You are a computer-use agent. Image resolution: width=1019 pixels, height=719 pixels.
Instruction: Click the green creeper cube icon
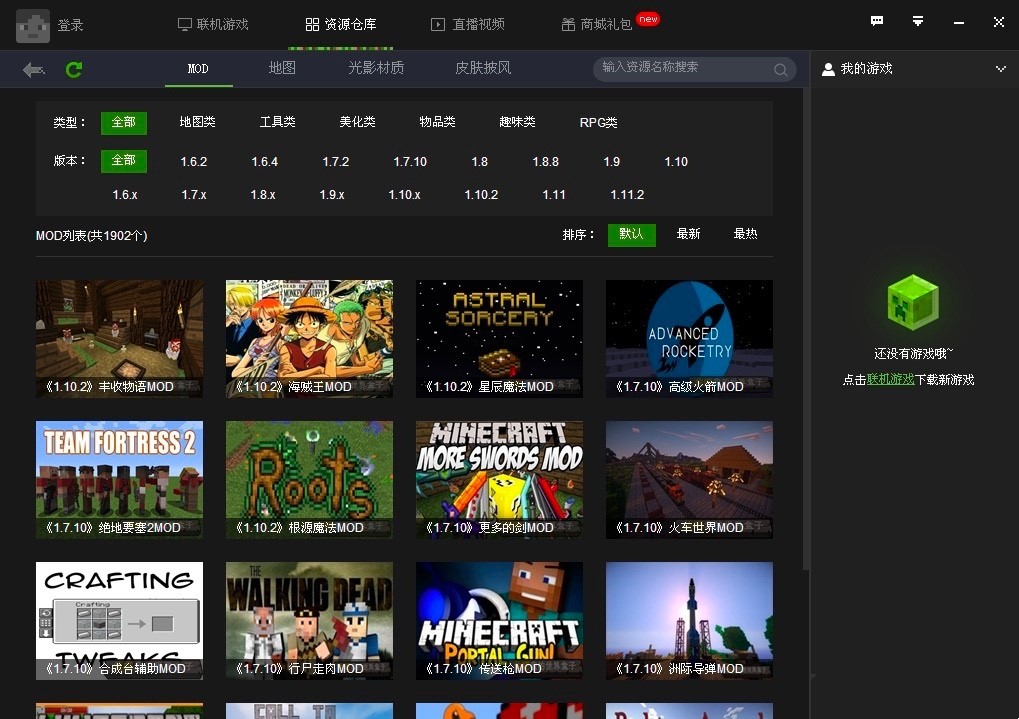913,302
